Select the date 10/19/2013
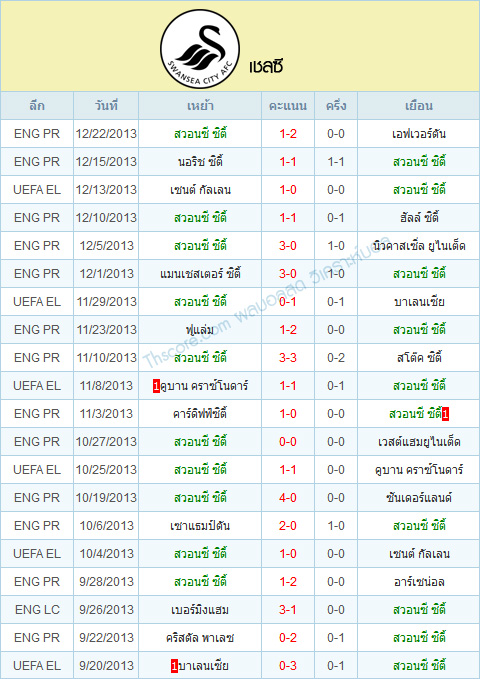The width and height of the screenshot is (480, 679). click(106, 498)
